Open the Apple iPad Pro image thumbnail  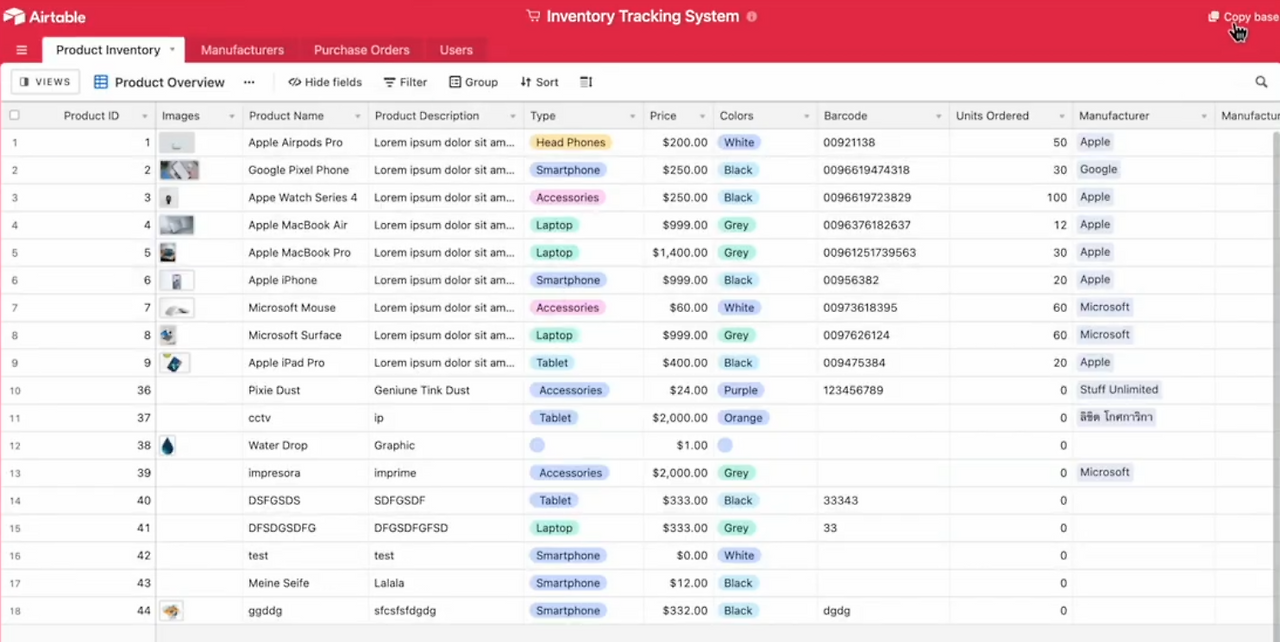(x=175, y=363)
